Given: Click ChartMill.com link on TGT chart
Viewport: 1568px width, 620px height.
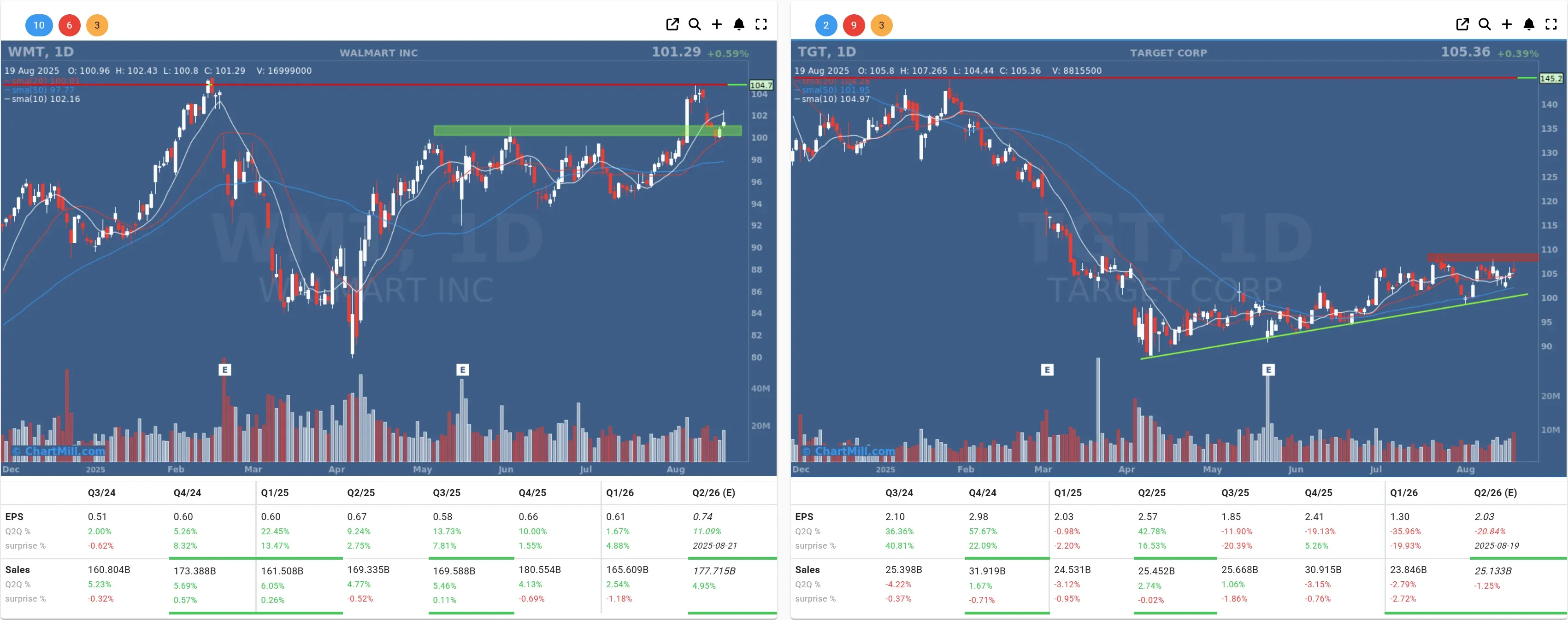Looking at the screenshot, I should click(x=849, y=451).
